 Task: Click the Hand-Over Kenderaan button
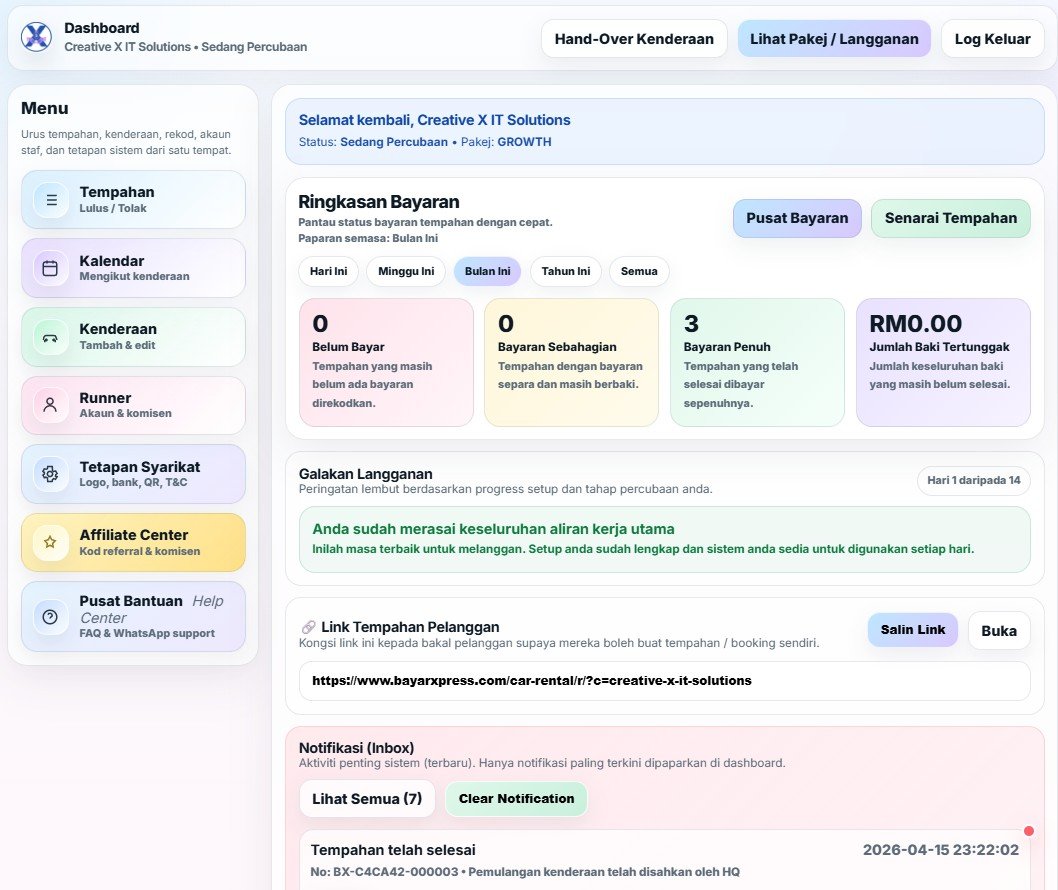point(633,38)
